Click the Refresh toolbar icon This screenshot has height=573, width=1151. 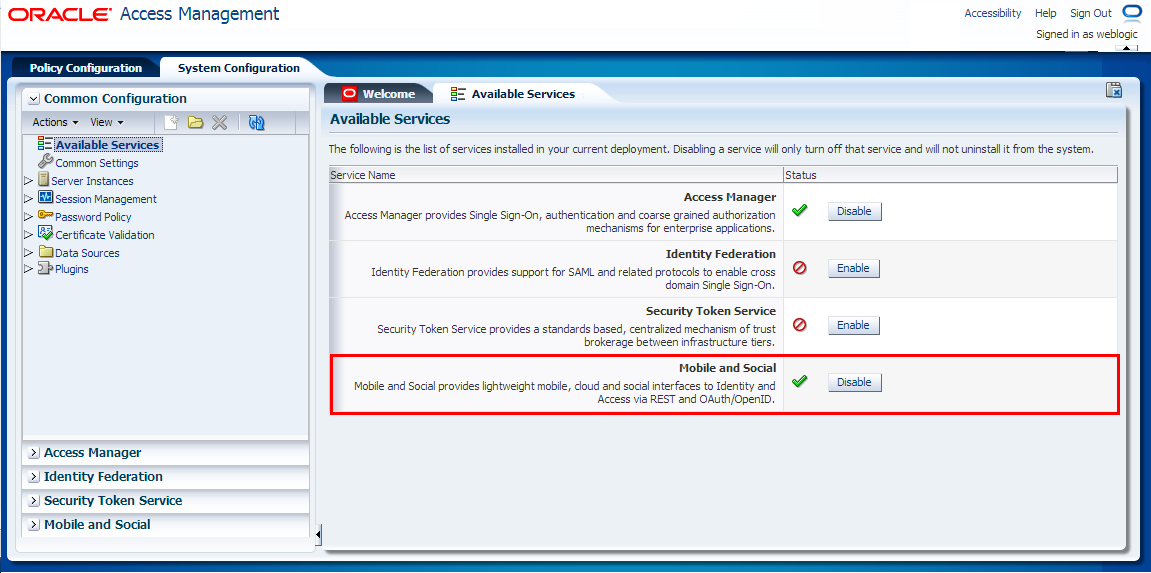(x=256, y=123)
